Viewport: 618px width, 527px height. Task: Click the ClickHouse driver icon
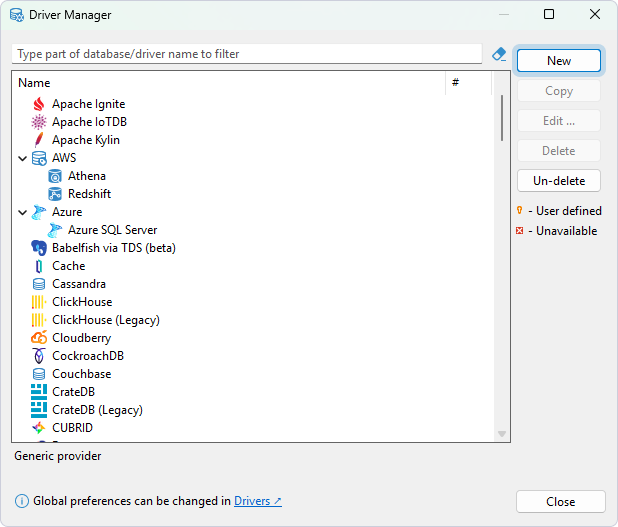[x=39, y=302]
